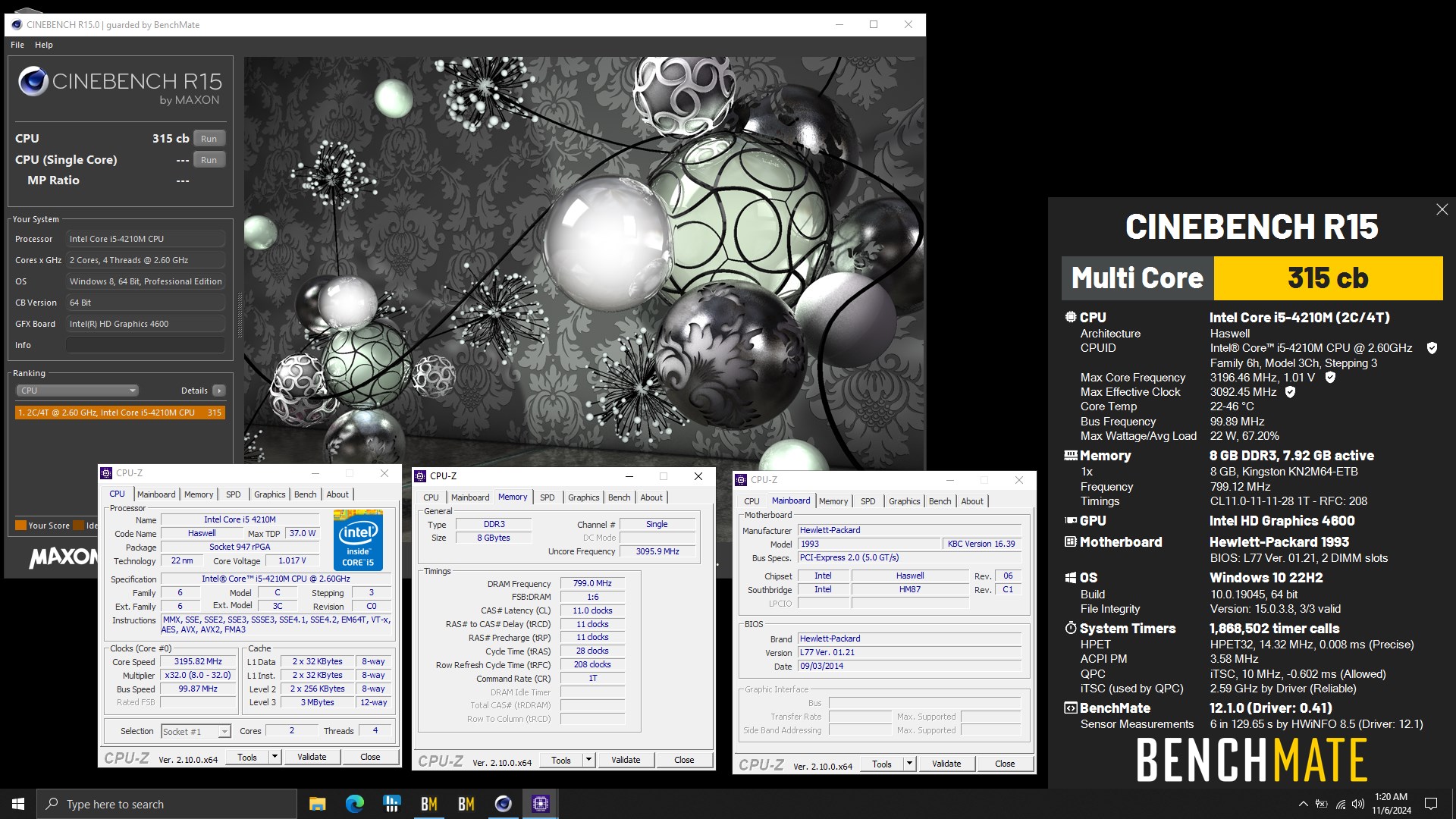
Task: Launch Microsoft Edge from the taskbar
Action: coord(354,804)
